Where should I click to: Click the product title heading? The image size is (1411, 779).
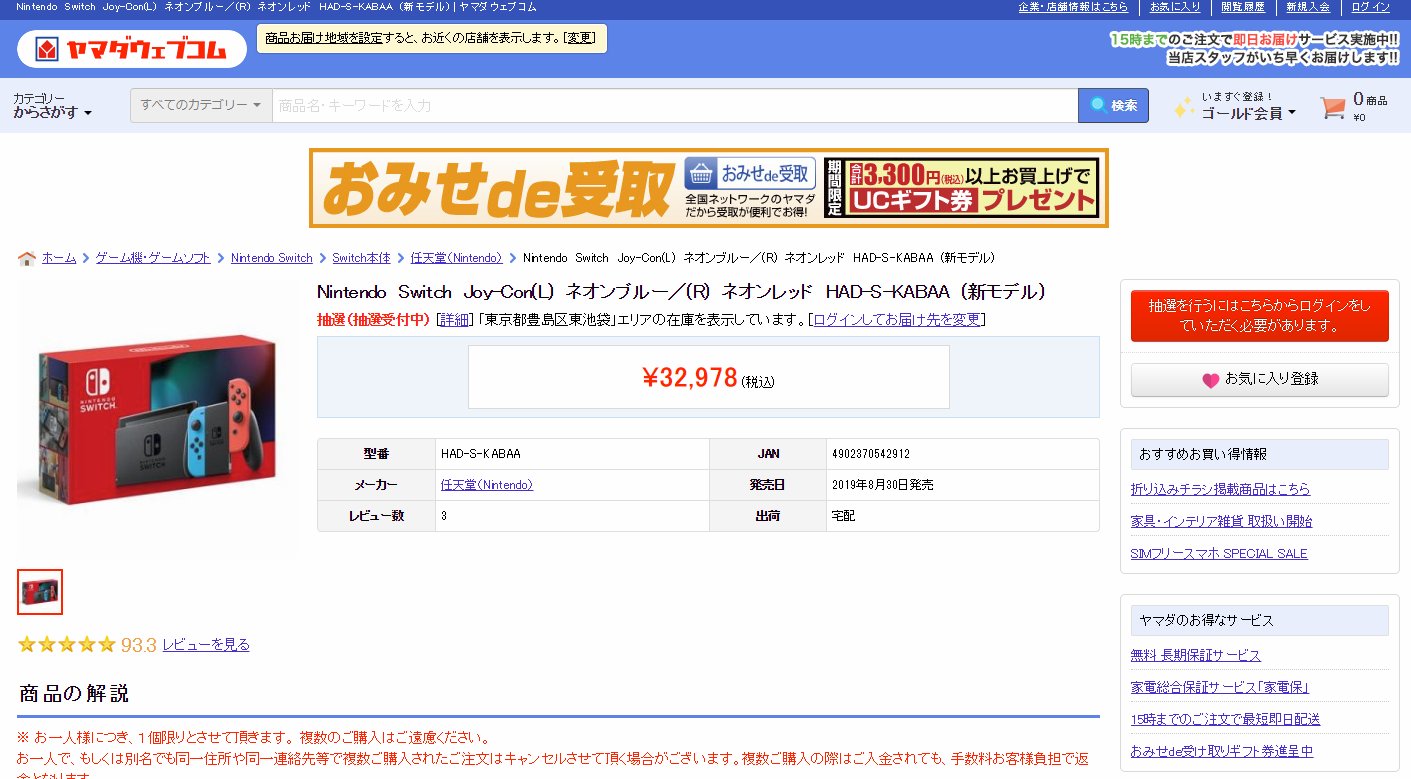click(682, 292)
